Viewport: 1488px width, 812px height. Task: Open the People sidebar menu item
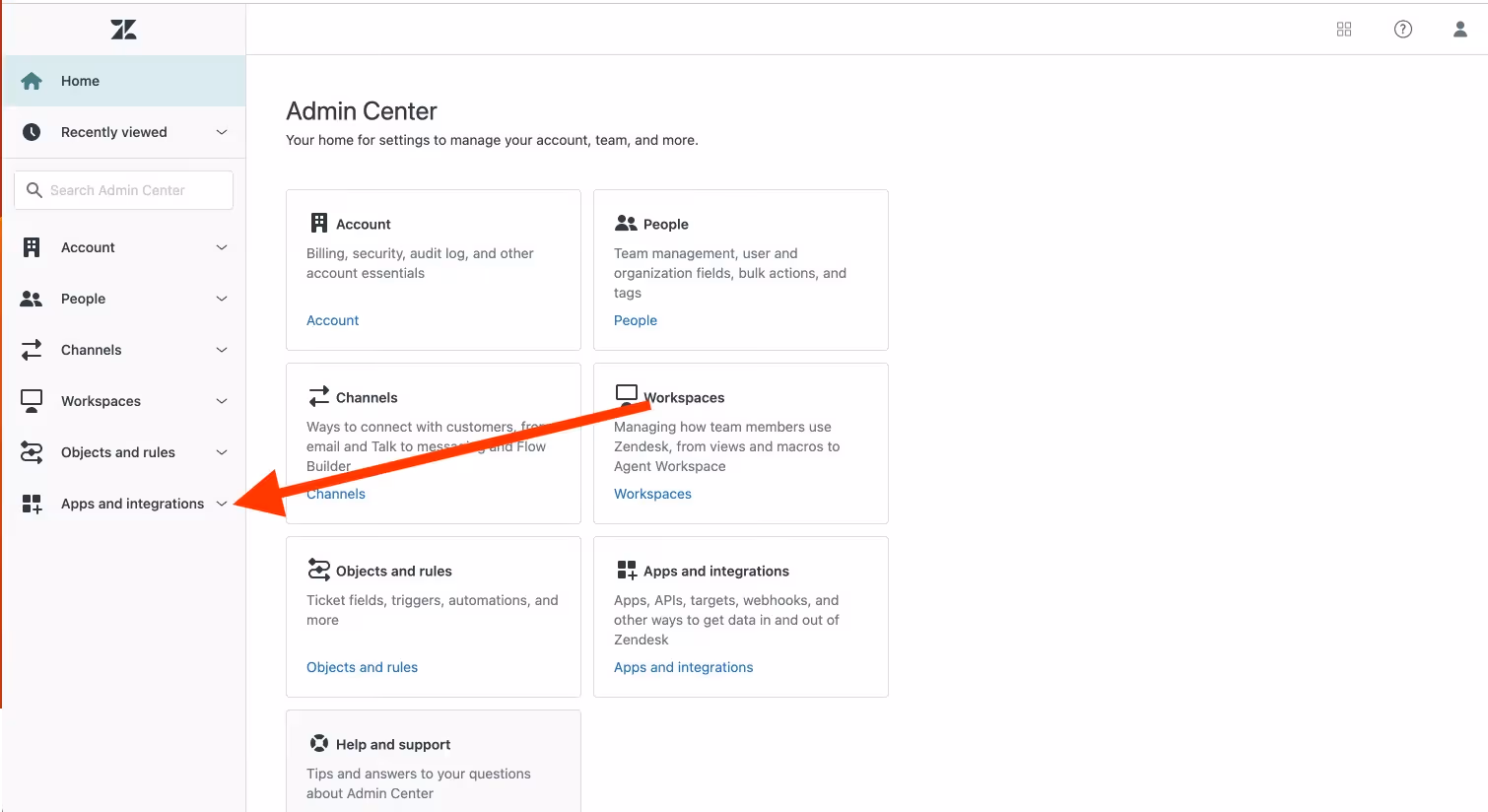coord(124,299)
